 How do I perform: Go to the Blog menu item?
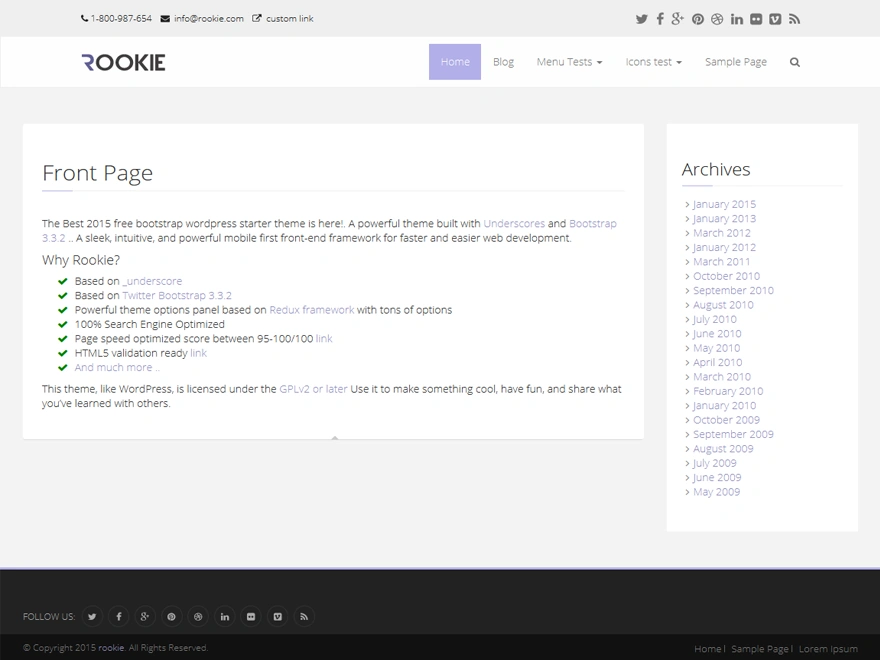click(x=503, y=62)
